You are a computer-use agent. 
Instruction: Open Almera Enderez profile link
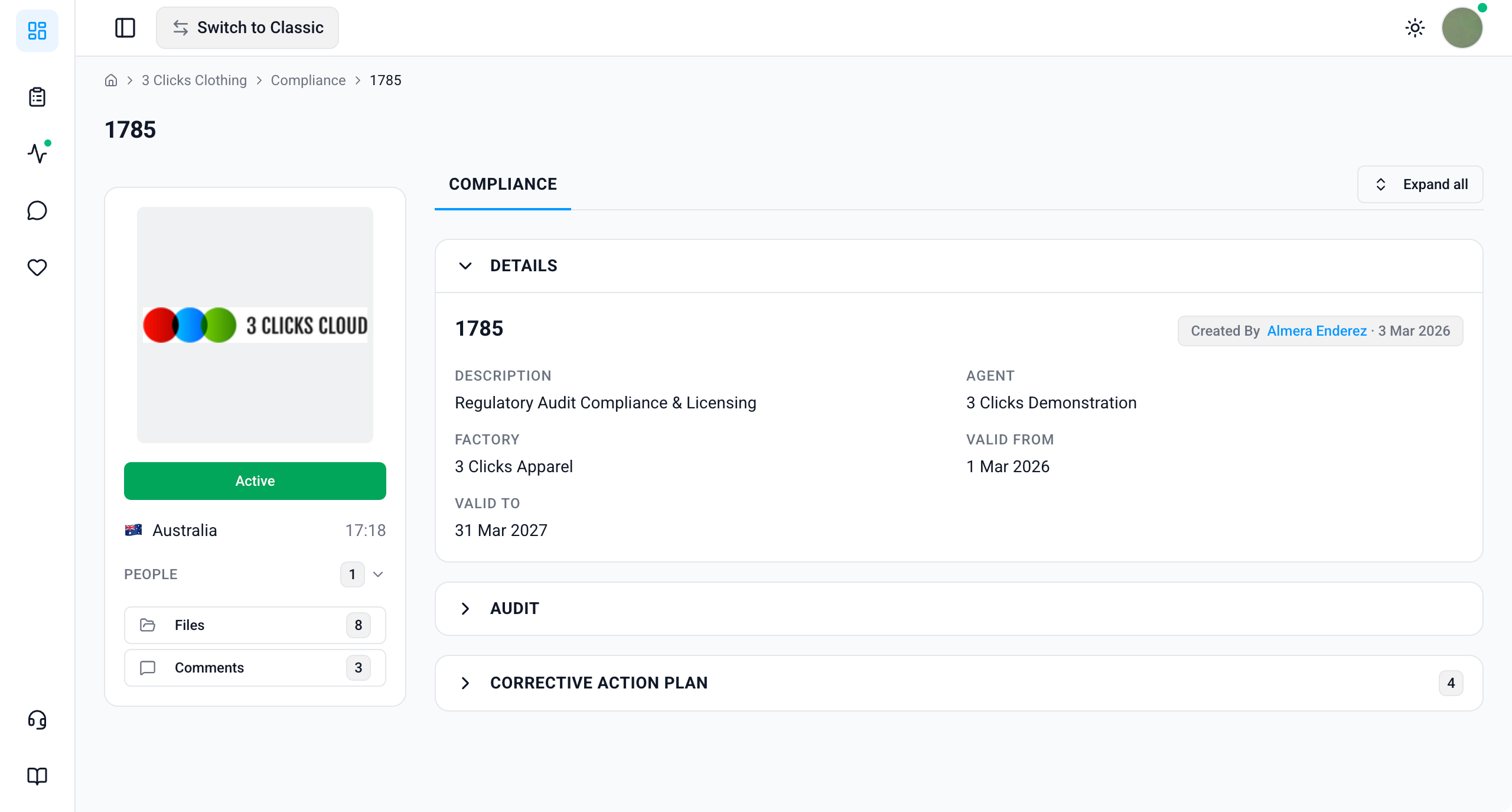click(1317, 331)
